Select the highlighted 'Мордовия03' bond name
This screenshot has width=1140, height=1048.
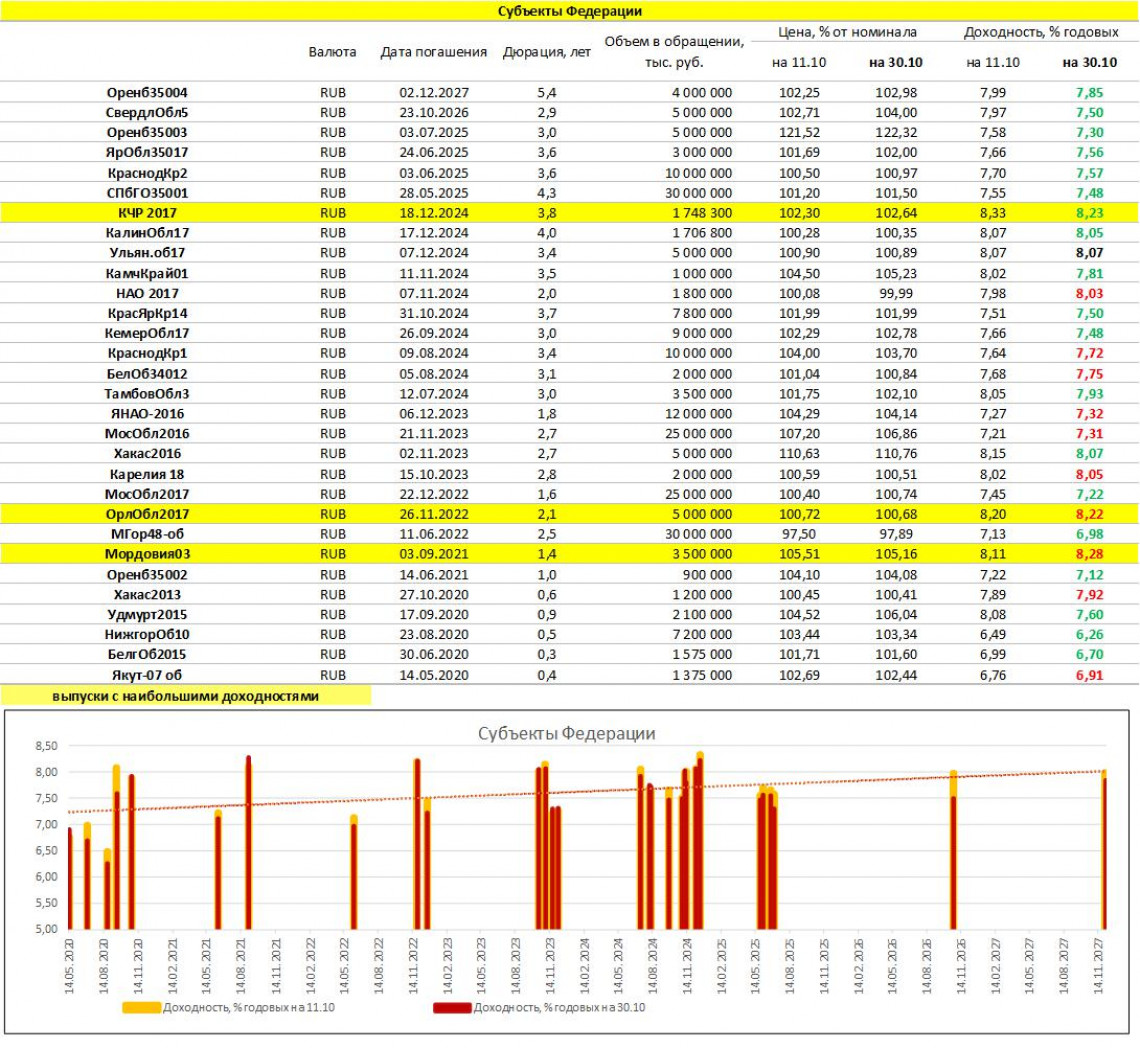coord(147,554)
